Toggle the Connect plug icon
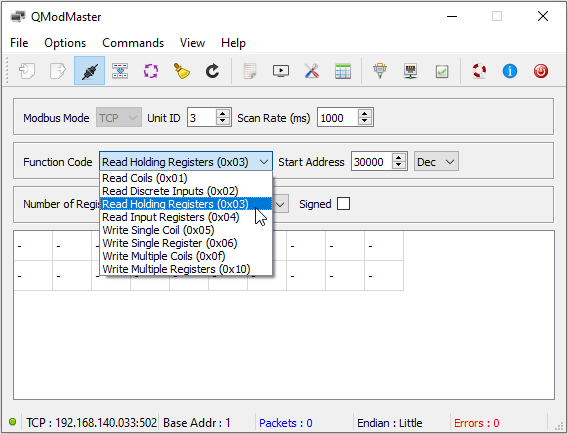The image size is (568, 434). (89, 71)
